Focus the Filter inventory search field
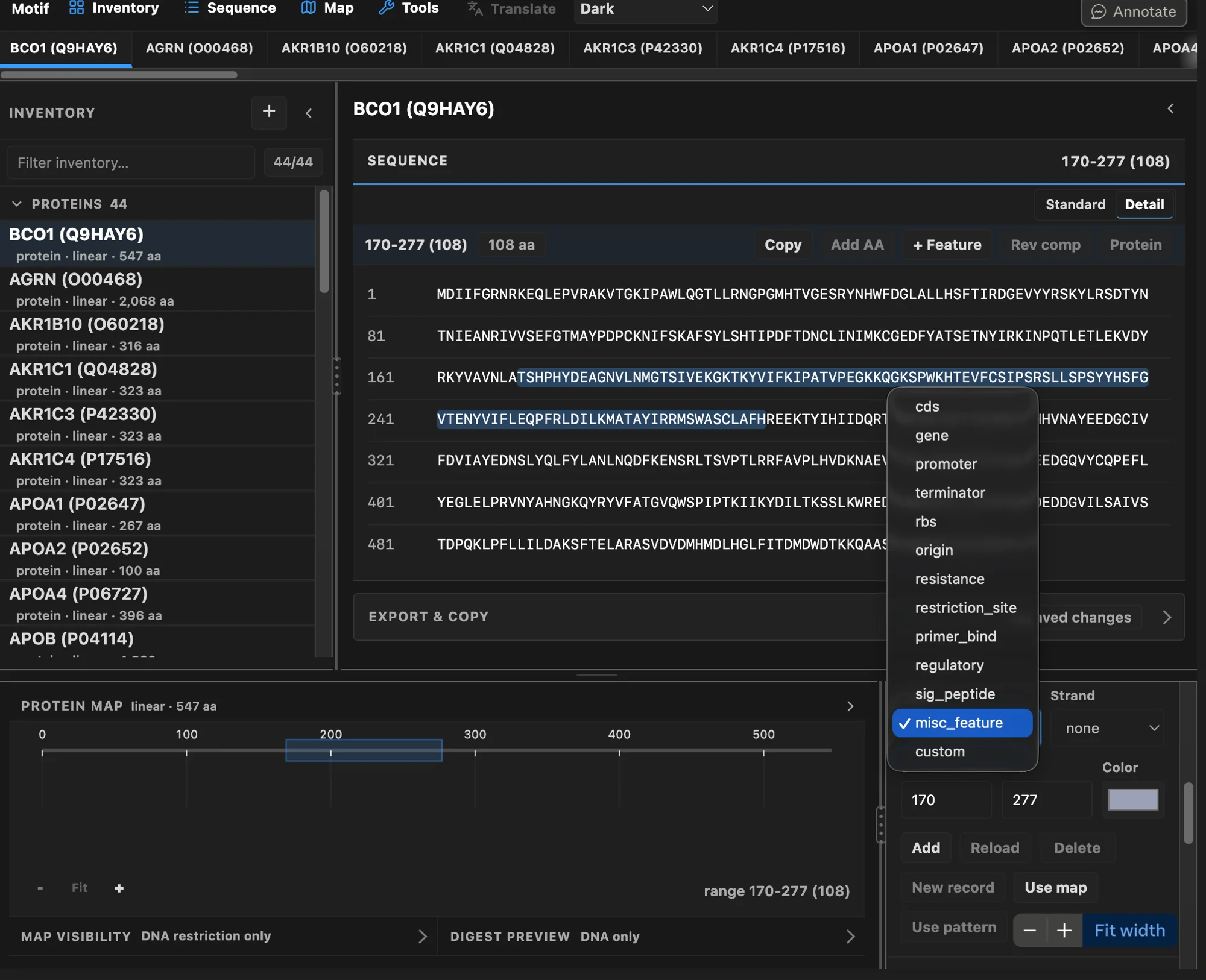This screenshot has width=1206, height=980. (x=130, y=162)
